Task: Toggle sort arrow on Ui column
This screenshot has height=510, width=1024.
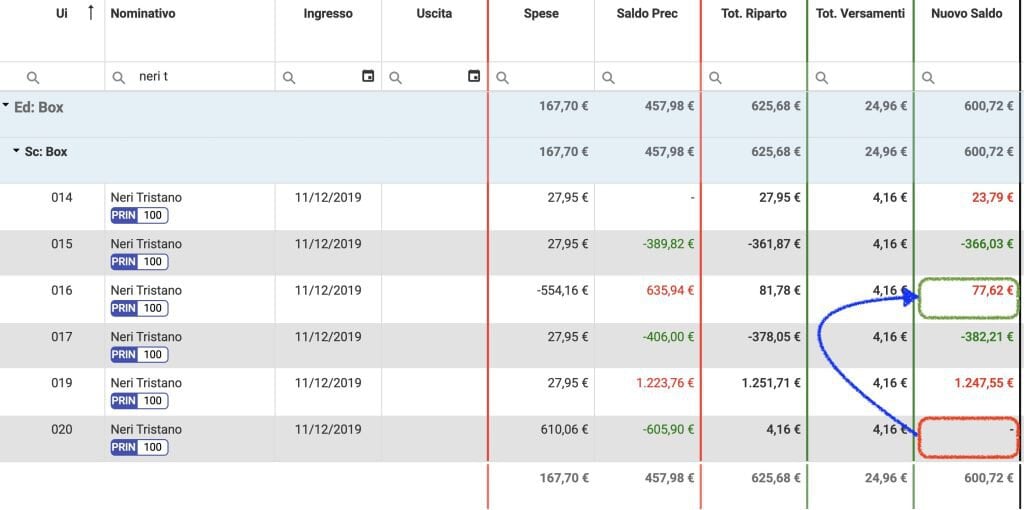Action: (x=92, y=14)
